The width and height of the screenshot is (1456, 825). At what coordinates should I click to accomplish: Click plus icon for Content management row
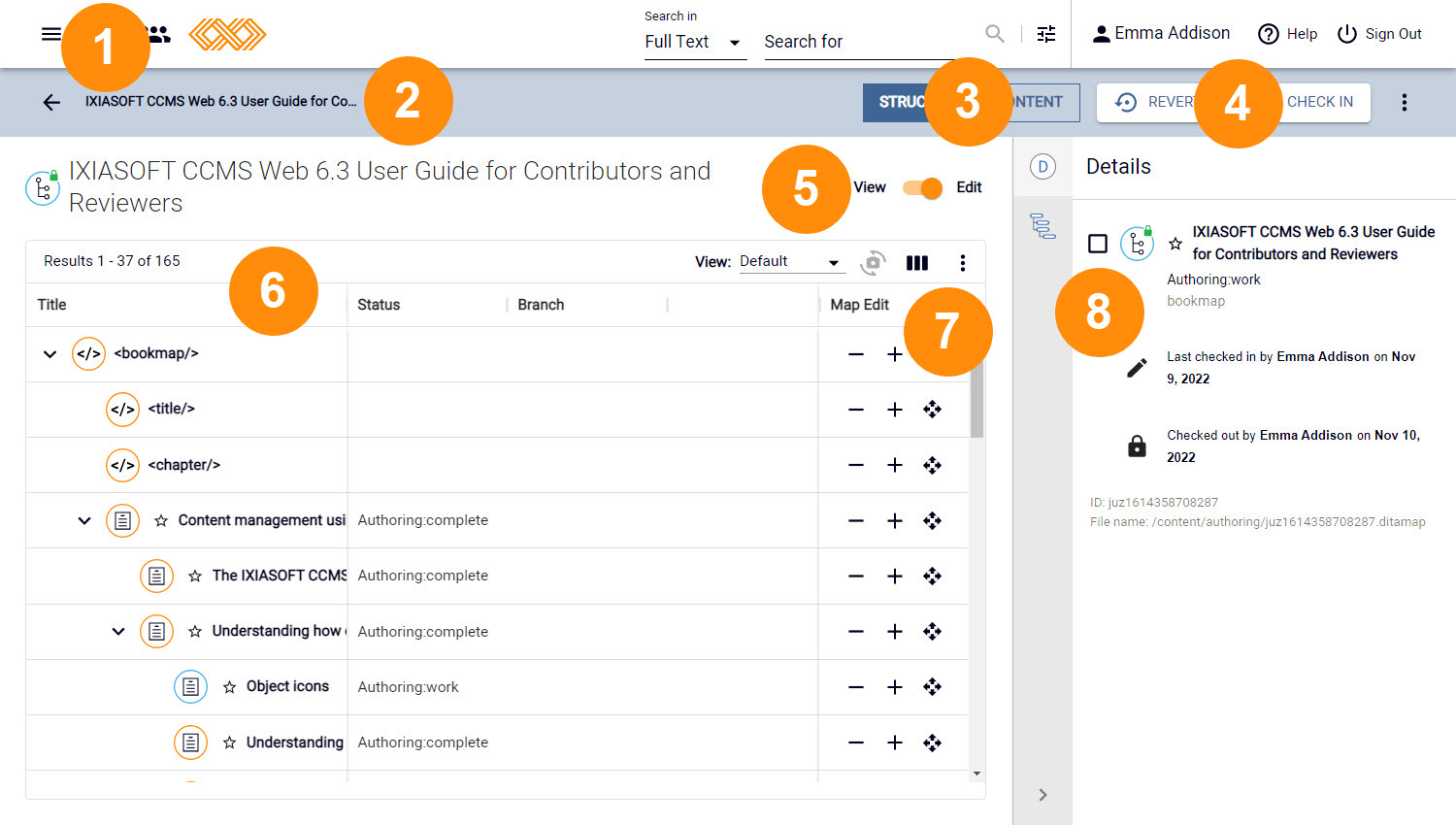[x=895, y=521]
